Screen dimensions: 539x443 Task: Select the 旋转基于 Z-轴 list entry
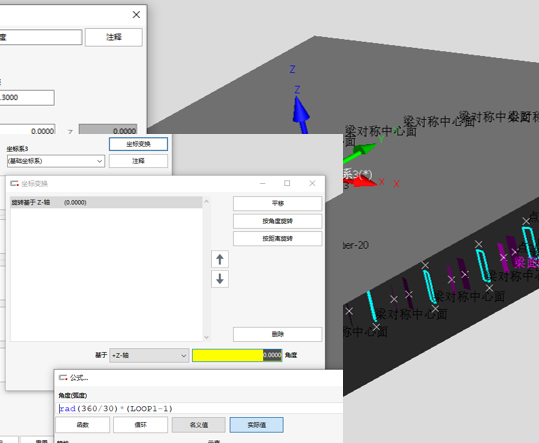106,202
